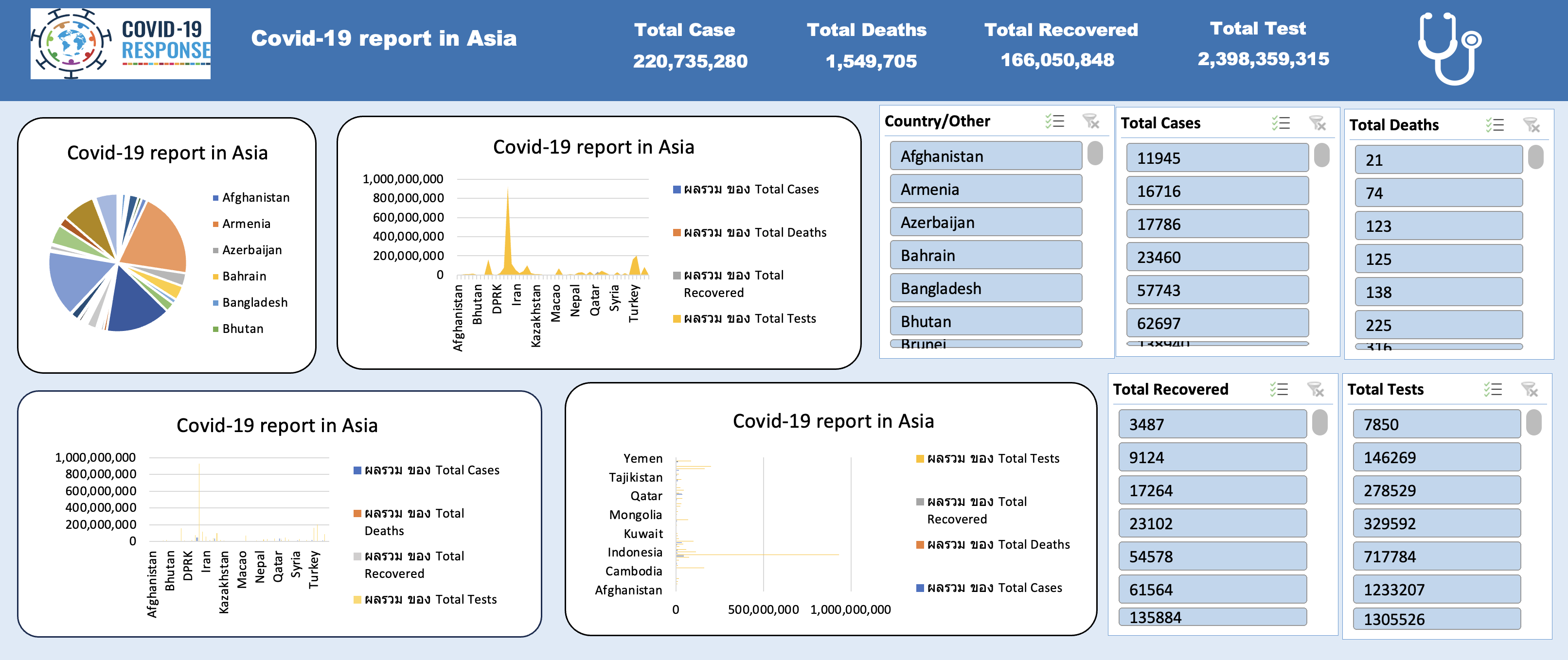
Task: Toggle multi-select on Total Recovered slicer
Action: click(1279, 389)
